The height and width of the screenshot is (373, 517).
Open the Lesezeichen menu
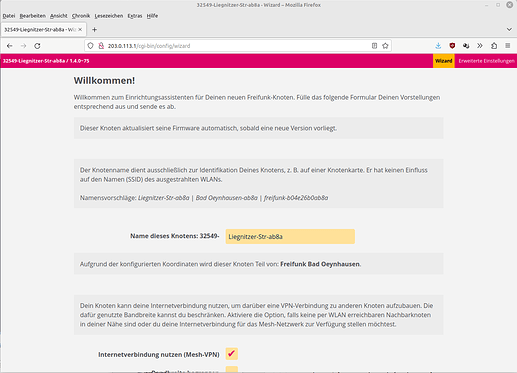pyautogui.click(x=109, y=16)
